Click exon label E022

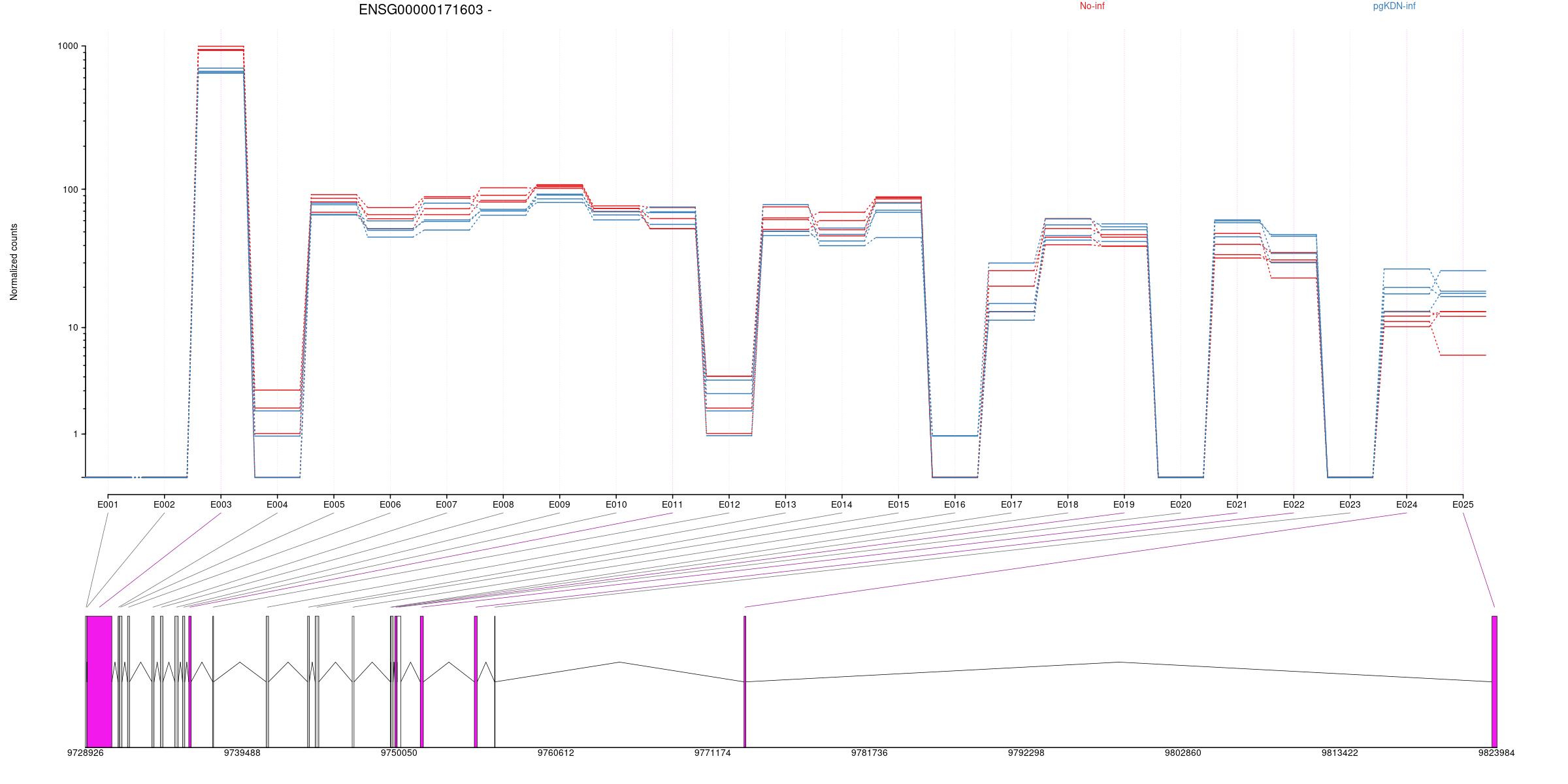tap(1294, 504)
